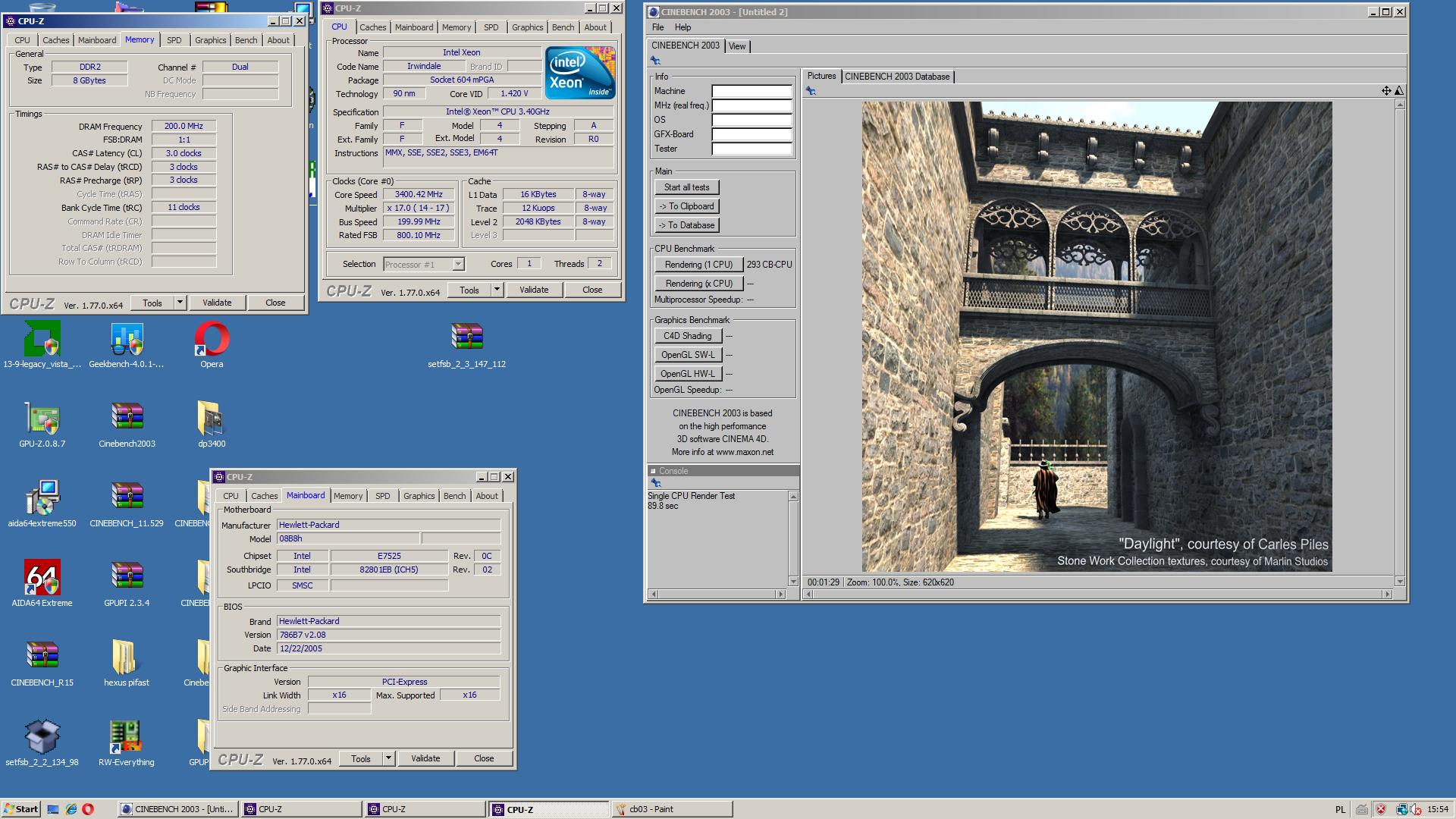Screen dimensions: 1456x819
Task: Switch to the View tab in Cinebench
Action: tap(737, 46)
